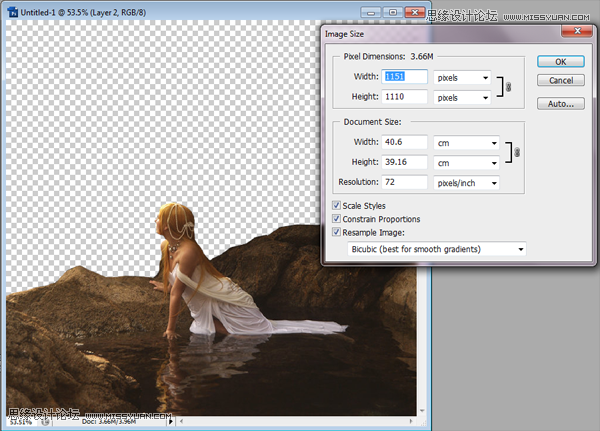Click the round icon next to zoom percentage
The image size is (600, 431).
tap(45, 422)
